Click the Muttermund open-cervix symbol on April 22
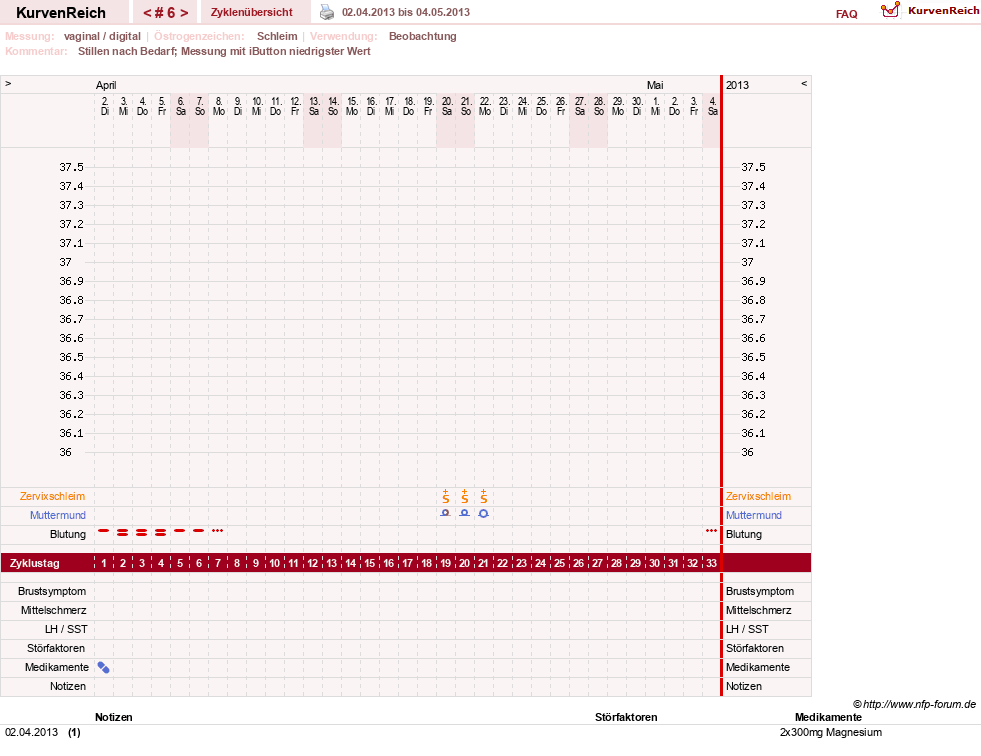 484,514
